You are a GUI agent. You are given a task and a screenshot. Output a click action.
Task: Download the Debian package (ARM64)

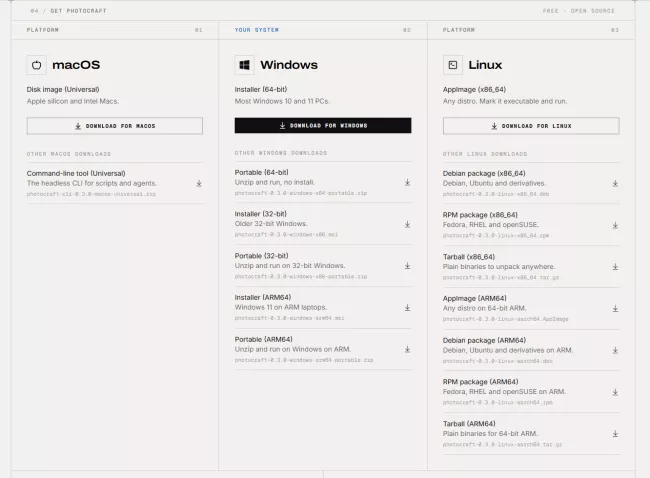click(x=615, y=350)
